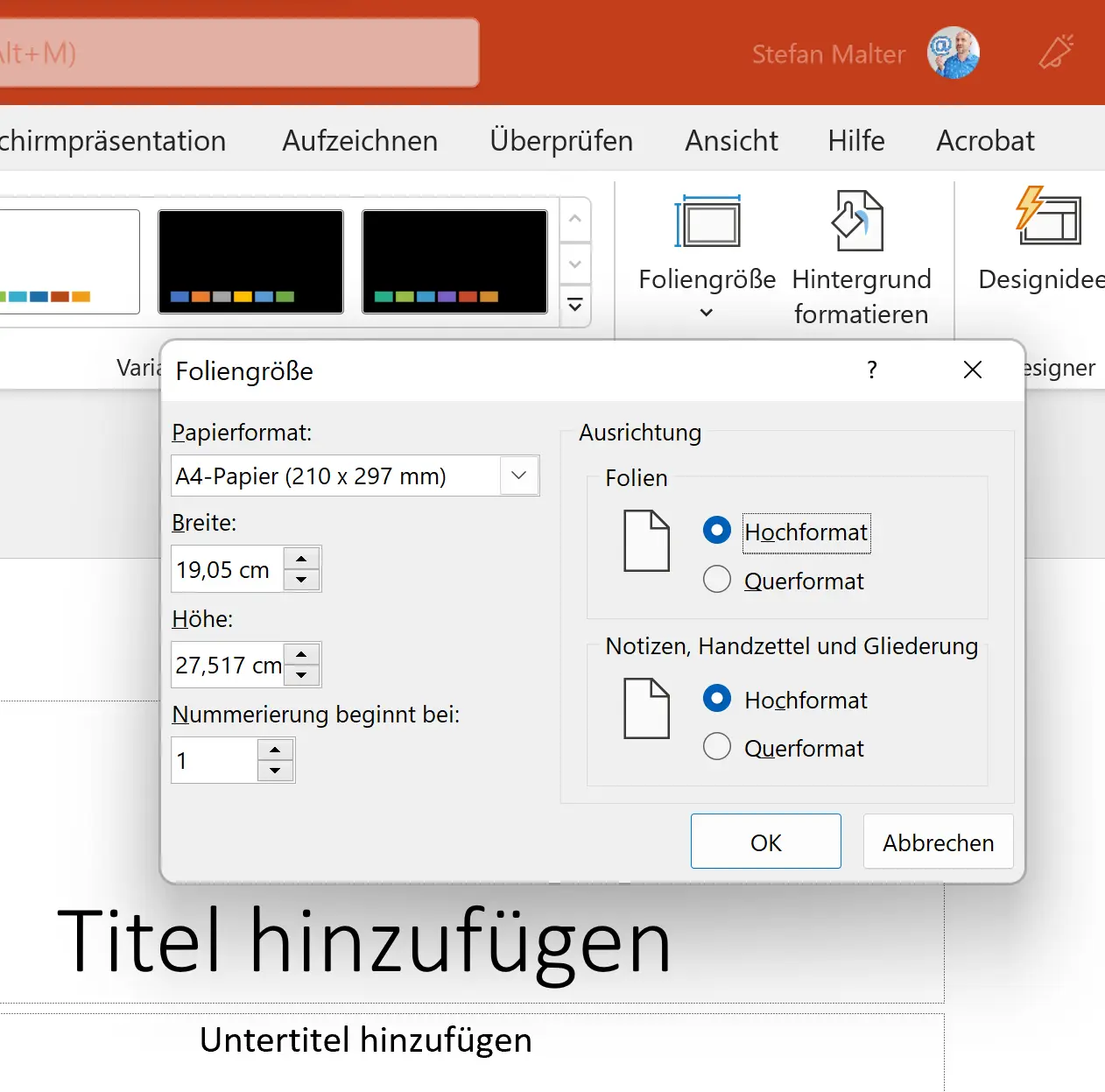The height and width of the screenshot is (1092, 1105).
Task: Click the Stefan Malter profile picture
Action: click(x=953, y=53)
